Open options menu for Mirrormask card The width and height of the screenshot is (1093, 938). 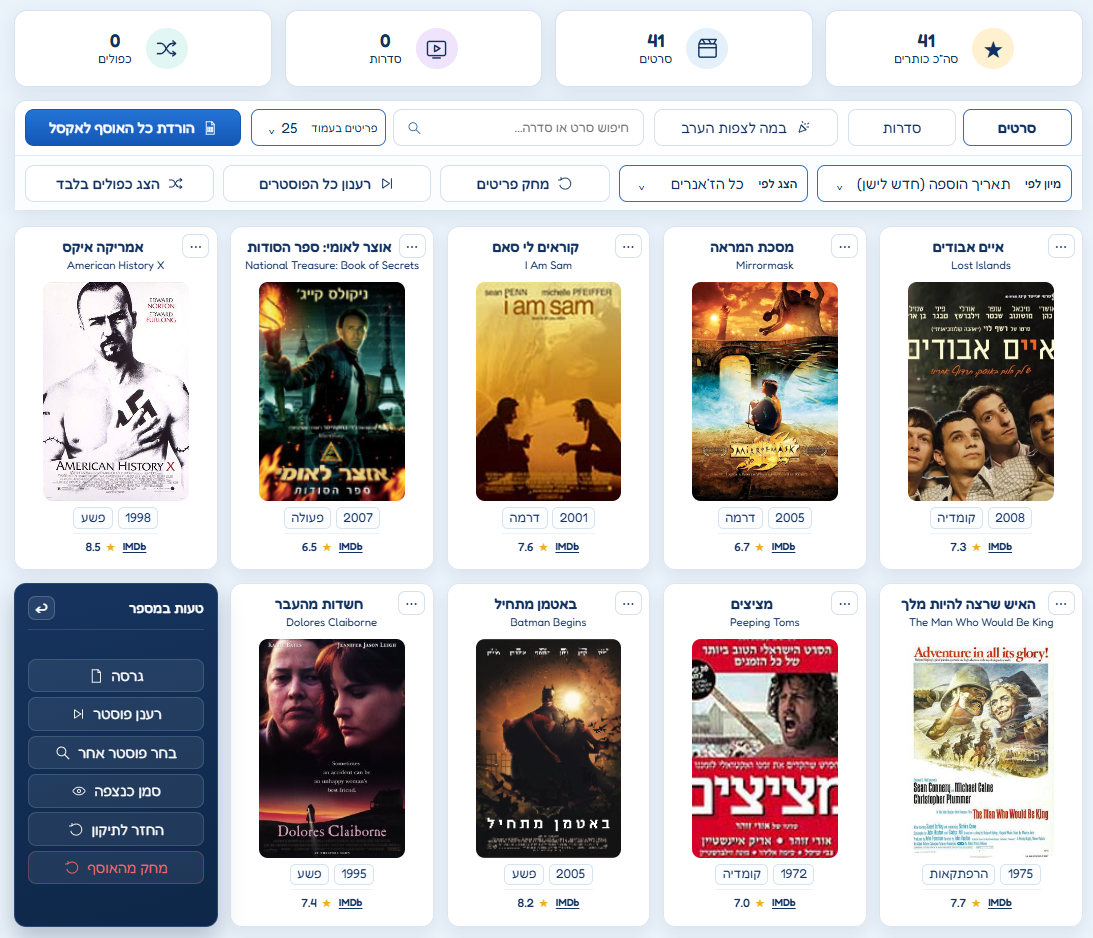845,247
